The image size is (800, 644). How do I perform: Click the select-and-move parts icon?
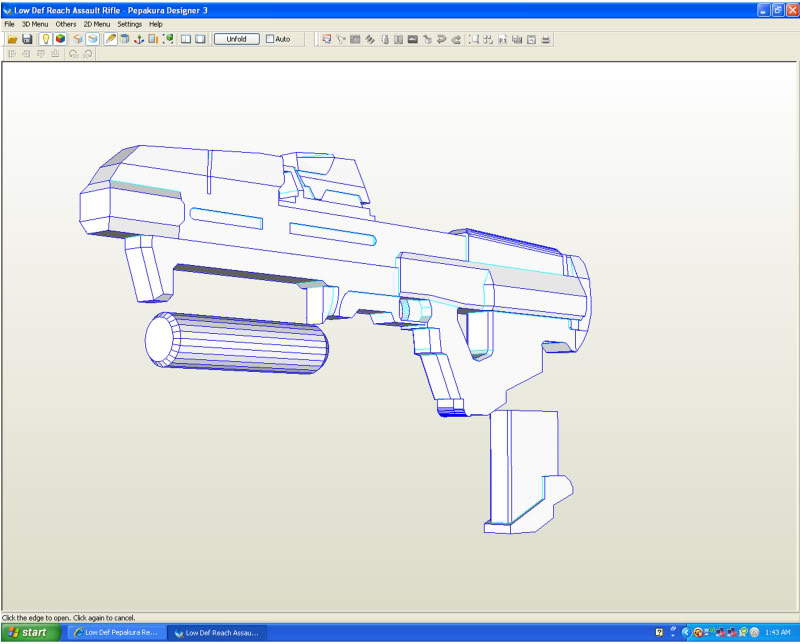pos(327,39)
